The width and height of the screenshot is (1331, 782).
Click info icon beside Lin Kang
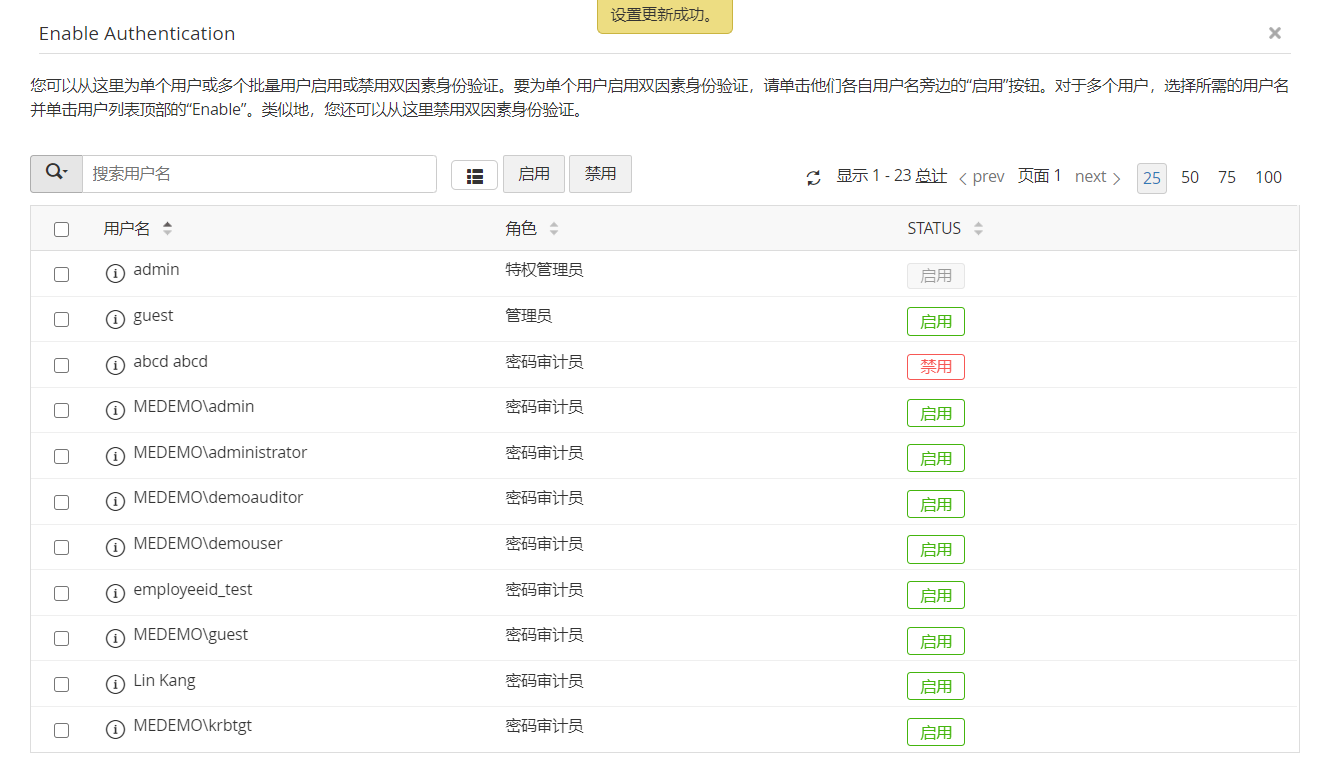click(115, 684)
